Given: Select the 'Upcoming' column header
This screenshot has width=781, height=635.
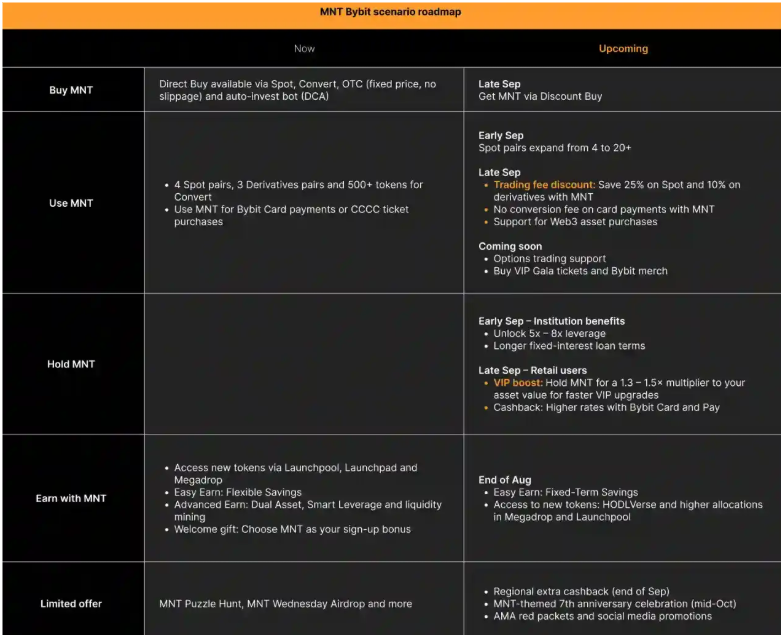Looking at the screenshot, I should click(623, 48).
